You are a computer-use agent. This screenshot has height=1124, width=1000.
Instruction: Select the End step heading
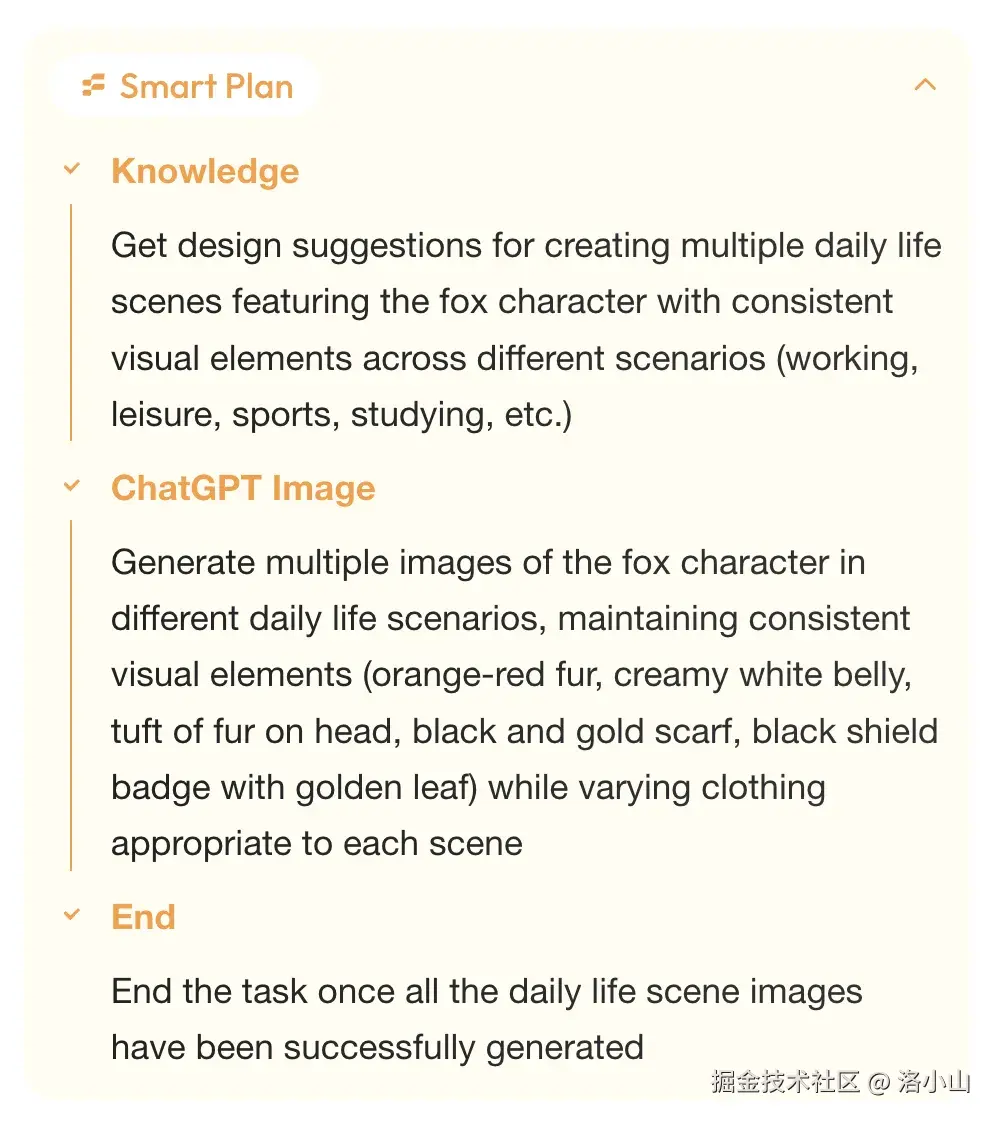click(143, 917)
